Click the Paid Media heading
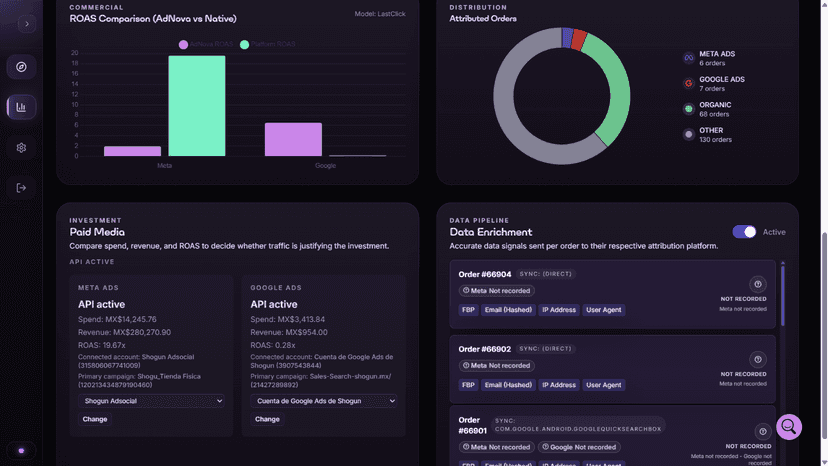 (x=97, y=232)
